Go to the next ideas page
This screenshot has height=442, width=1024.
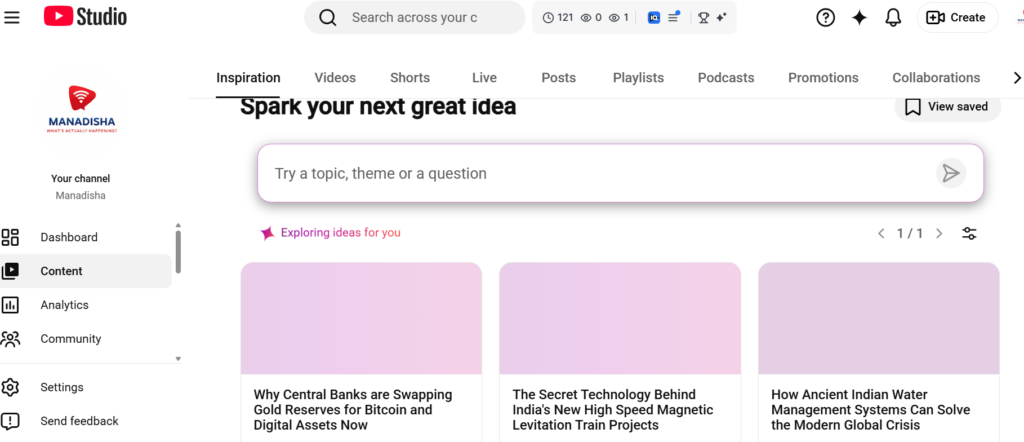coord(939,234)
